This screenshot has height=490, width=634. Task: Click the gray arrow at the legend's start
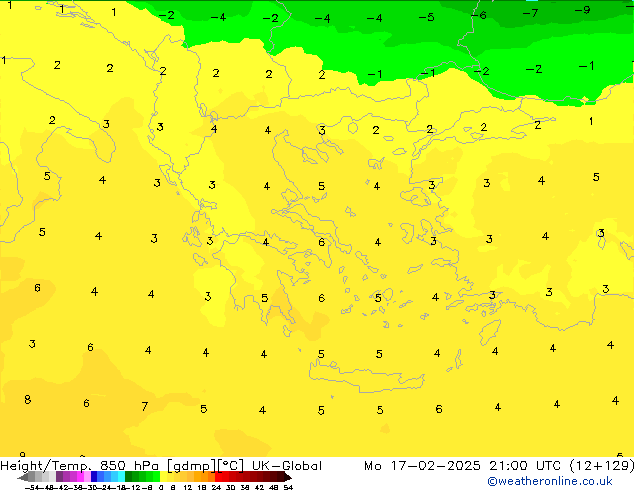[23, 476]
